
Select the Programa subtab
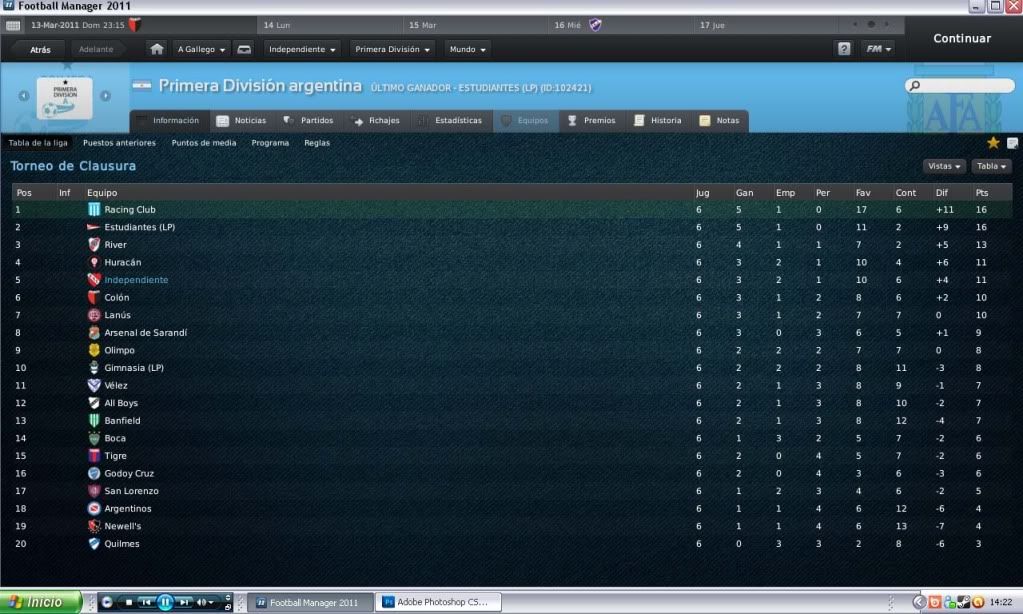270,143
